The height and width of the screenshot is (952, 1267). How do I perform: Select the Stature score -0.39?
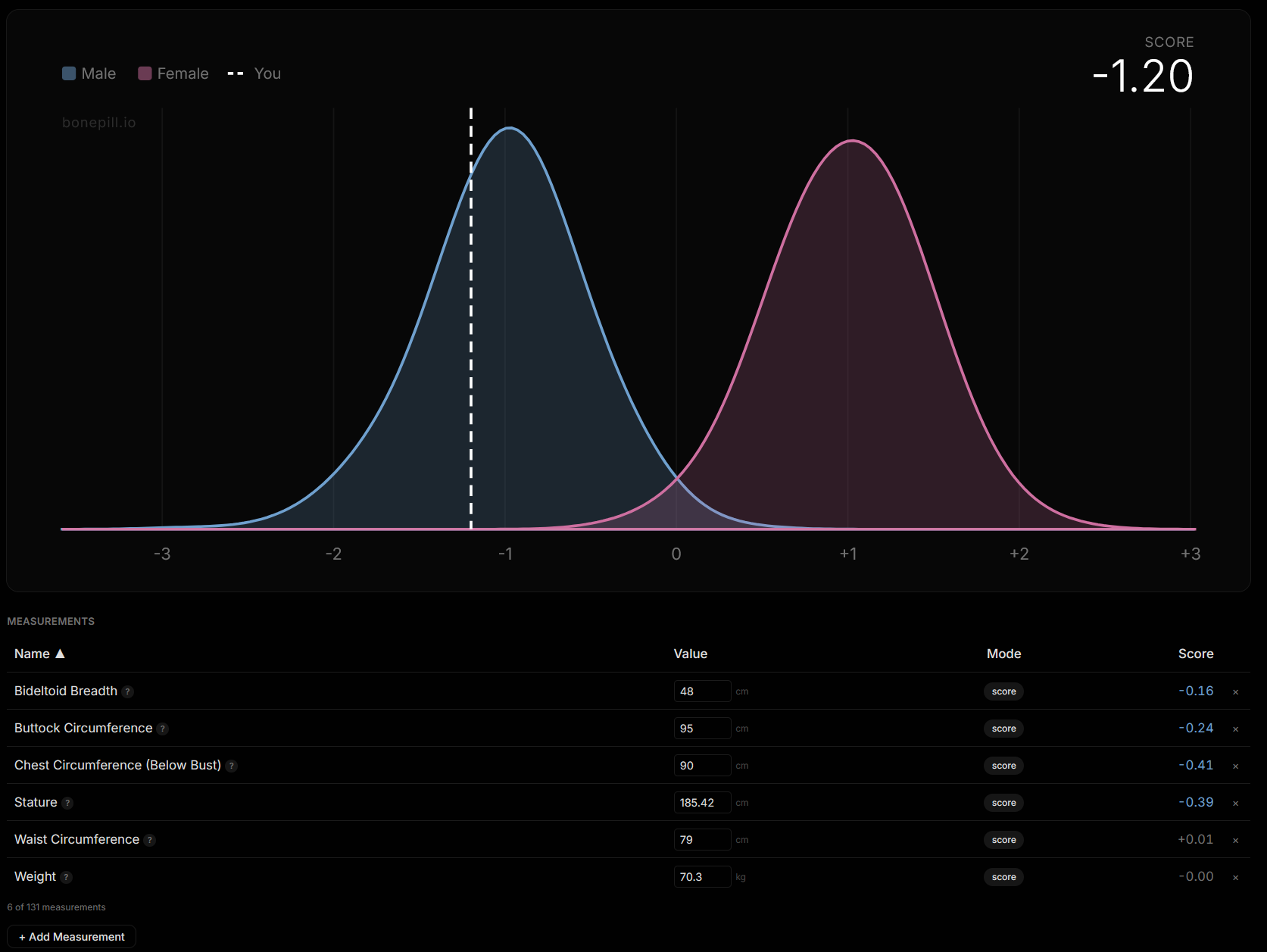[x=1196, y=802]
